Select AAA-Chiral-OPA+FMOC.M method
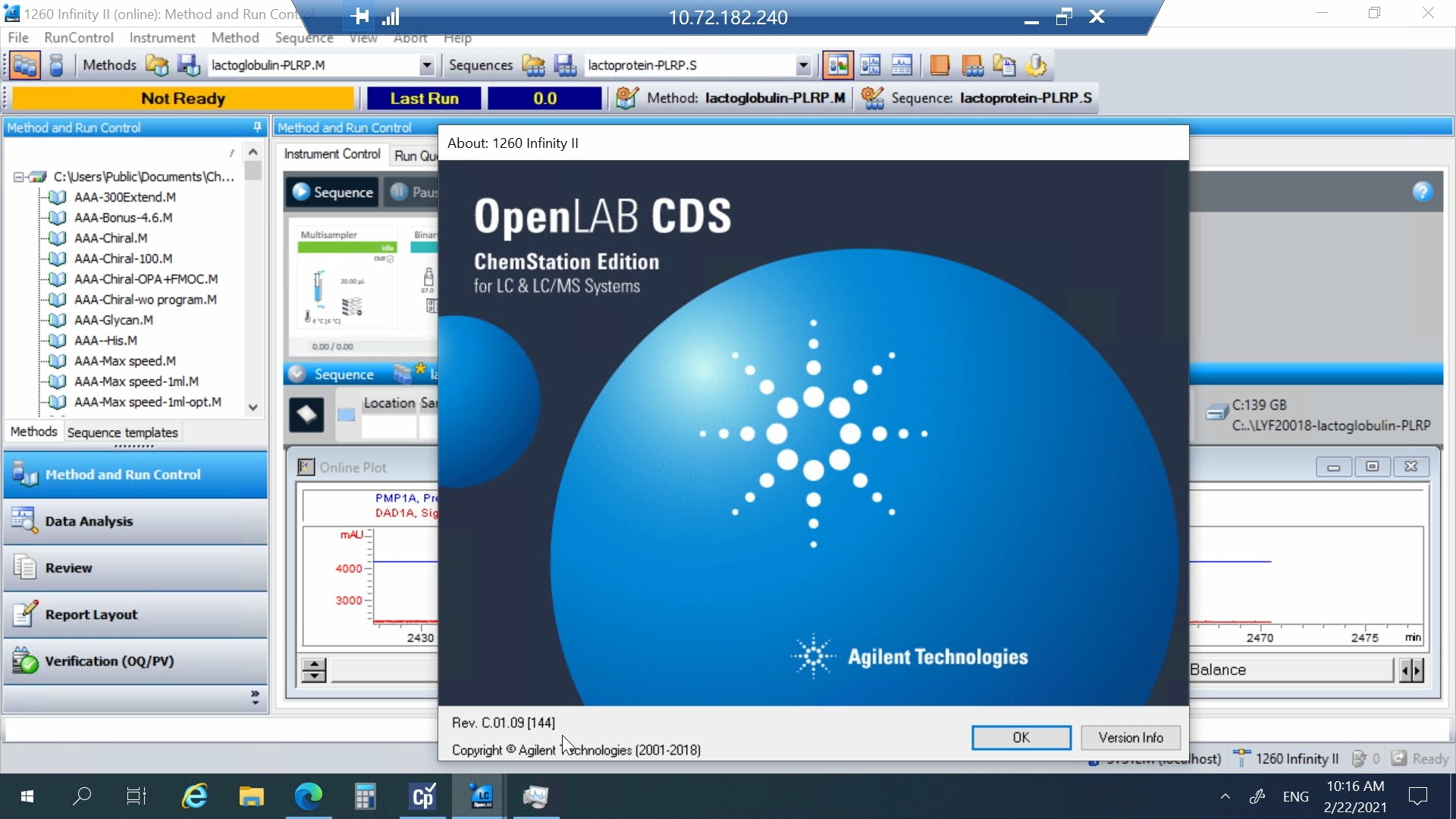 tap(146, 279)
